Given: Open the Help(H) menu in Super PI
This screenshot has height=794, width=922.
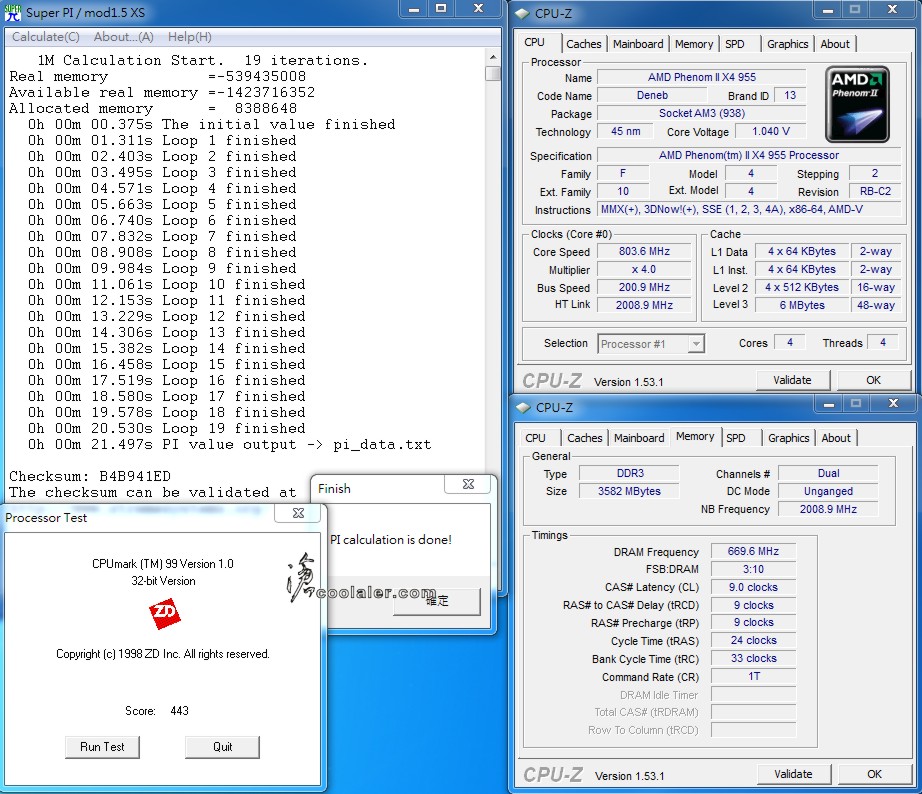Looking at the screenshot, I should 189,37.
